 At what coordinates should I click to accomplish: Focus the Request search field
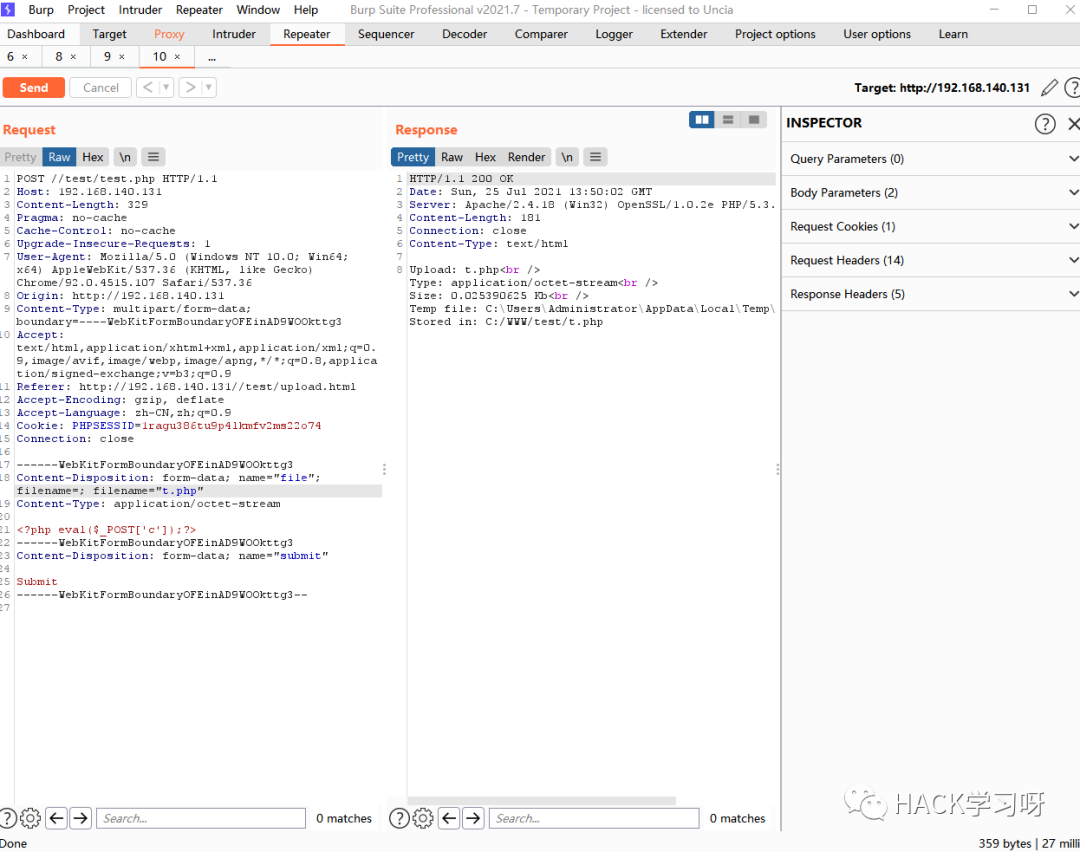point(201,818)
